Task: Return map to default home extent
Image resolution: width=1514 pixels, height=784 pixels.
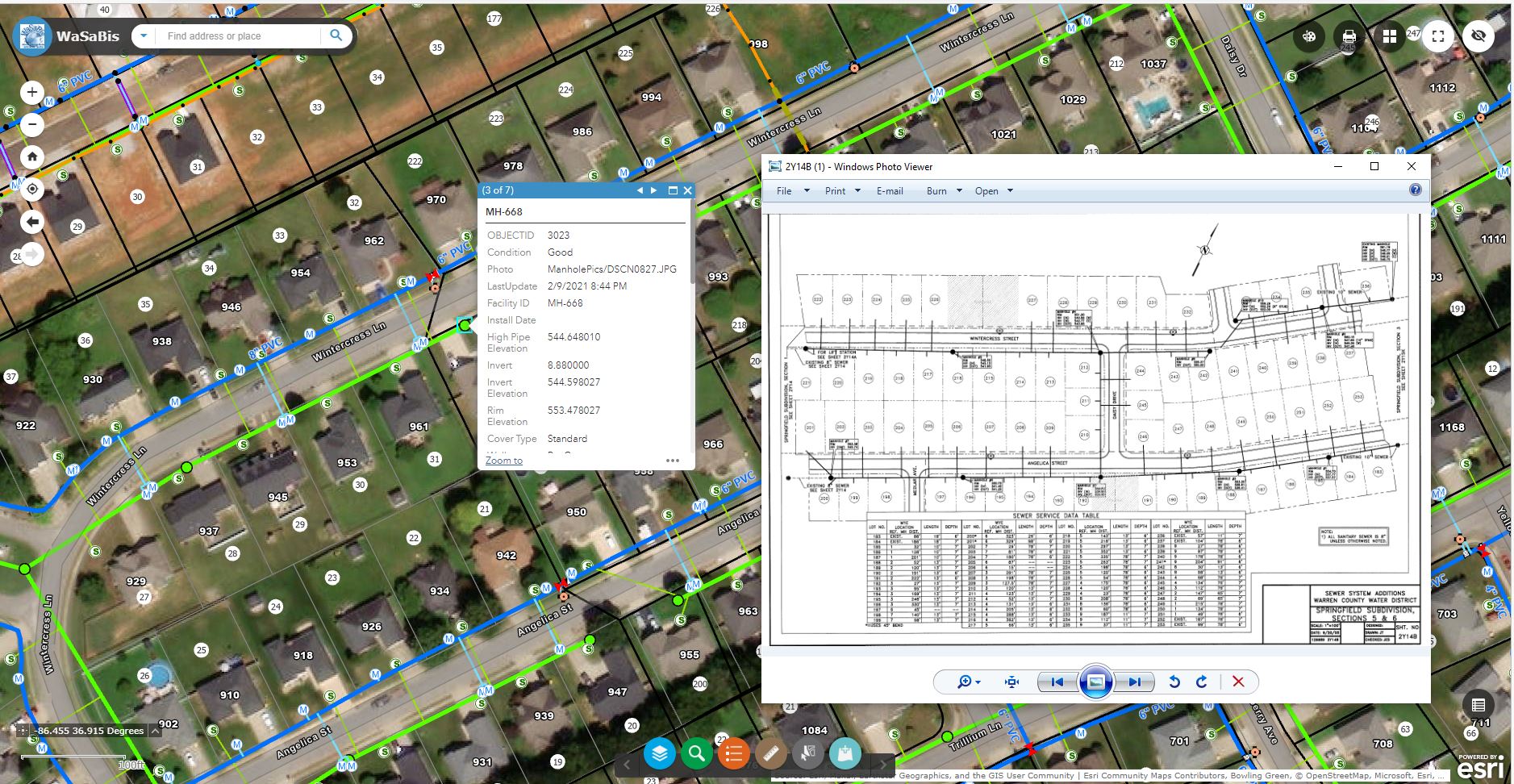Action: coord(32,156)
